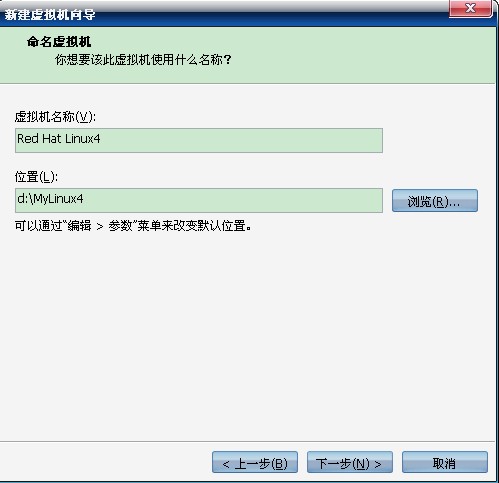
Task: Click the 虚拟机名称(V) label
Action: [x=55, y=117]
